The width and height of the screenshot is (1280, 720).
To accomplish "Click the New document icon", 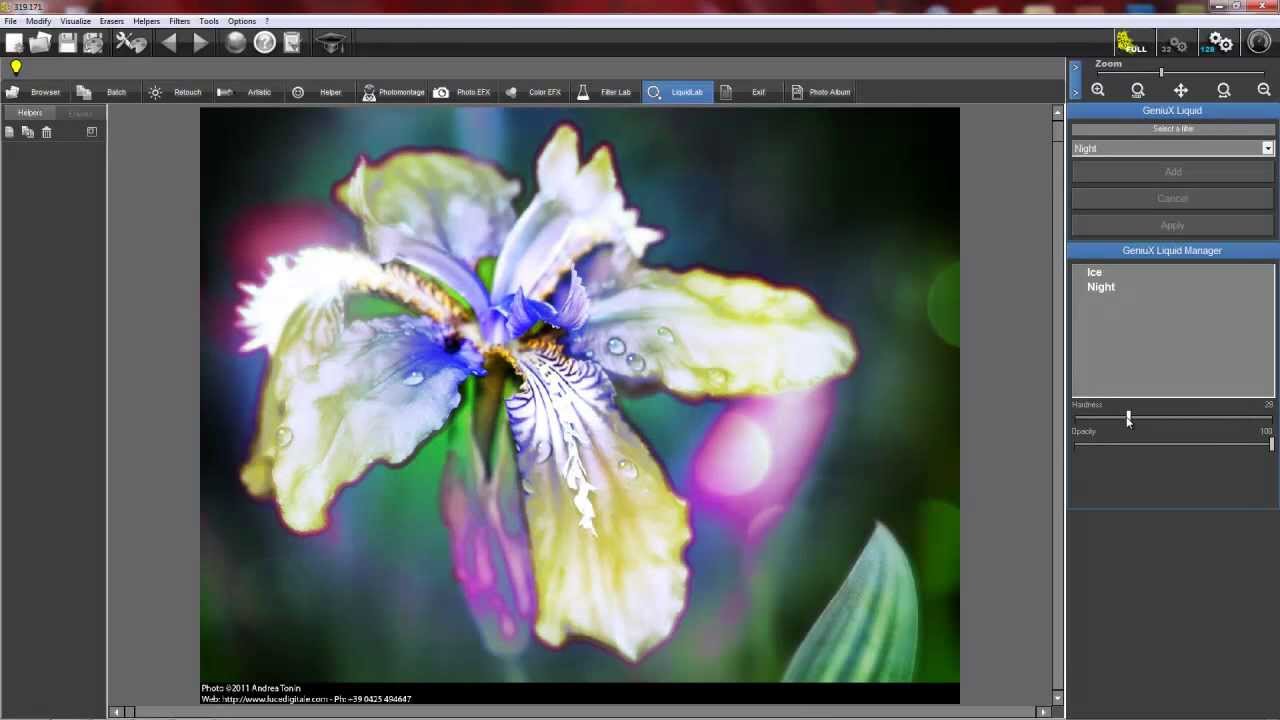I will (14, 43).
